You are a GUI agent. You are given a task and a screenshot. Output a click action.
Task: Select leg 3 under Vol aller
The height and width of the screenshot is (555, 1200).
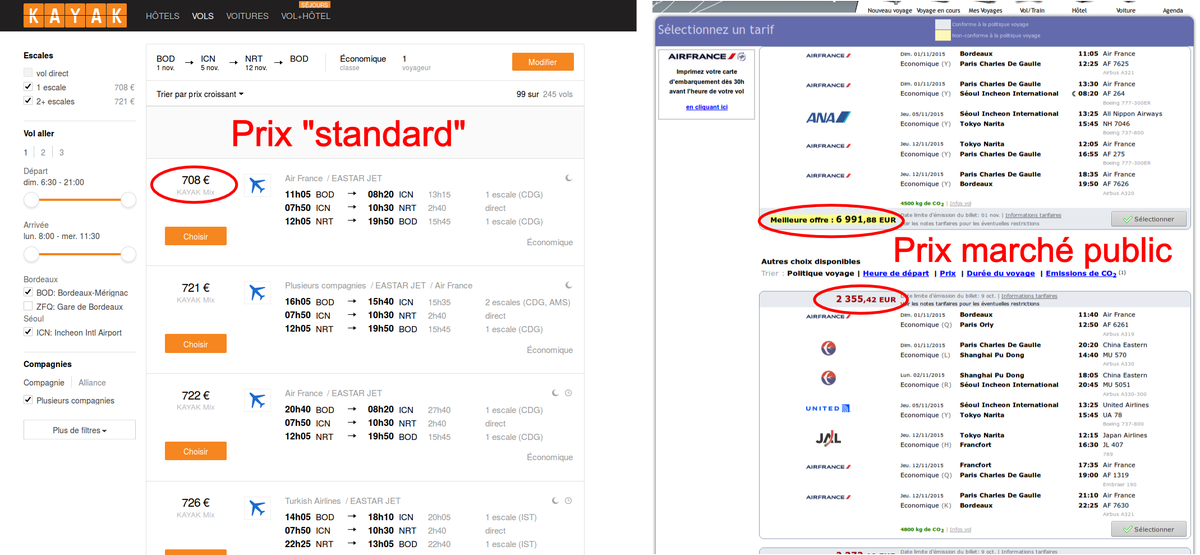pos(61,152)
